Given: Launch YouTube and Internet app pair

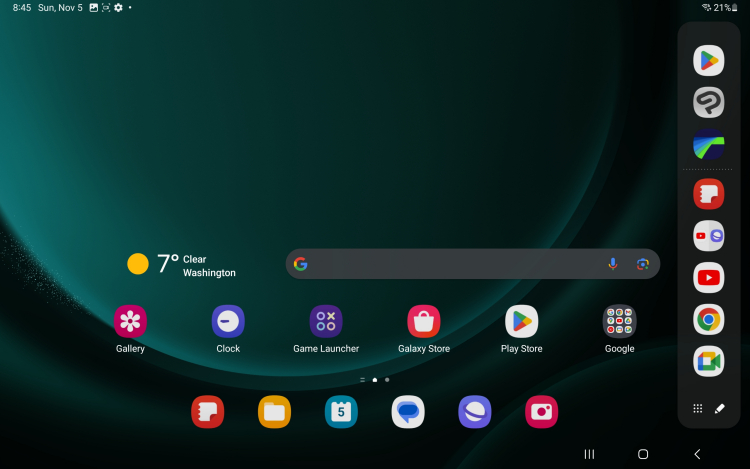Looking at the screenshot, I should coord(708,236).
